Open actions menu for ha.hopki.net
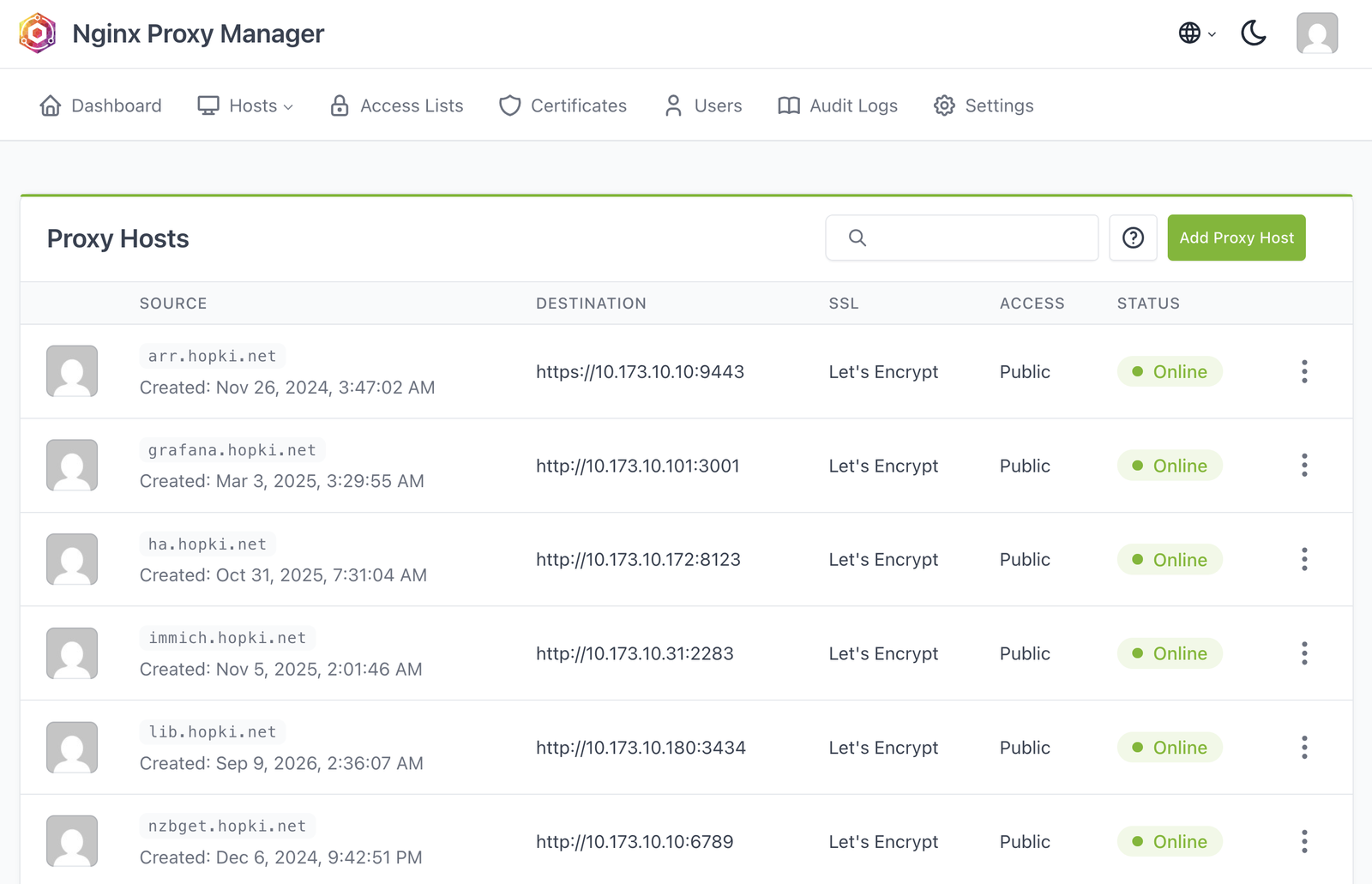The image size is (1372, 884). 1304,559
